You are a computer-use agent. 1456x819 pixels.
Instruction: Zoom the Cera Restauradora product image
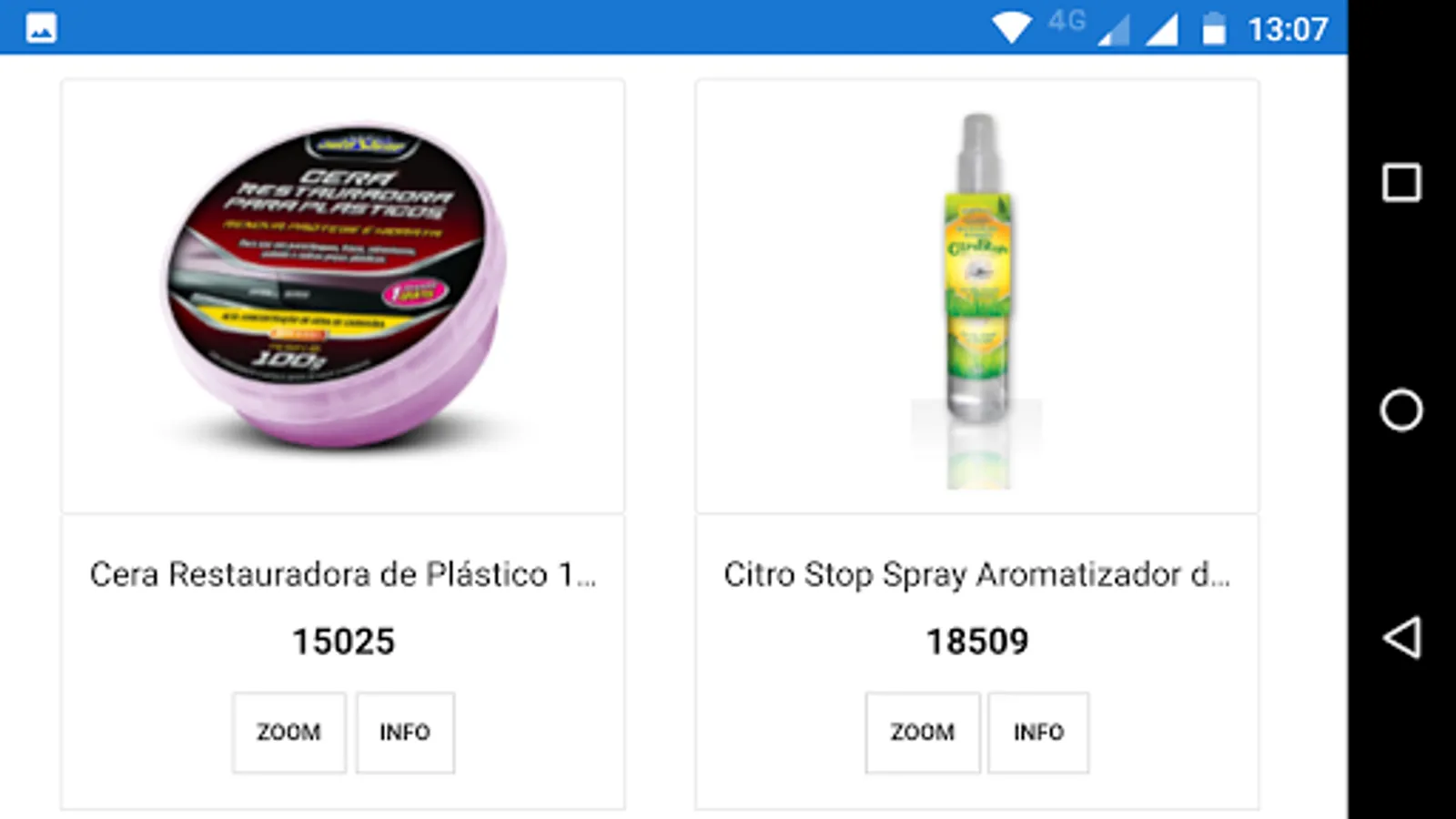click(x=288, y=733)
